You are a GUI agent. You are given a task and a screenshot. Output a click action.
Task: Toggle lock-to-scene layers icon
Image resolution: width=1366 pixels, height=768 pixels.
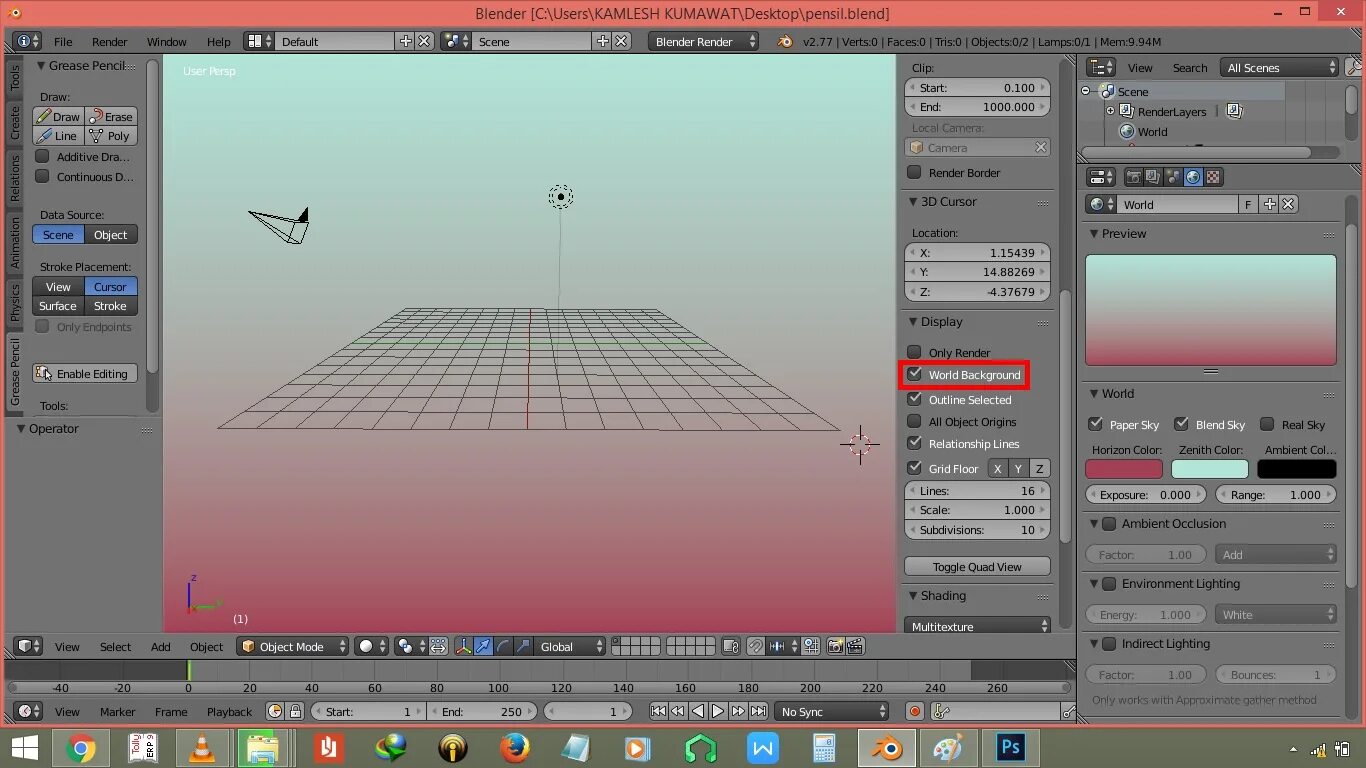pyautogui.click(x=730, y=646)
